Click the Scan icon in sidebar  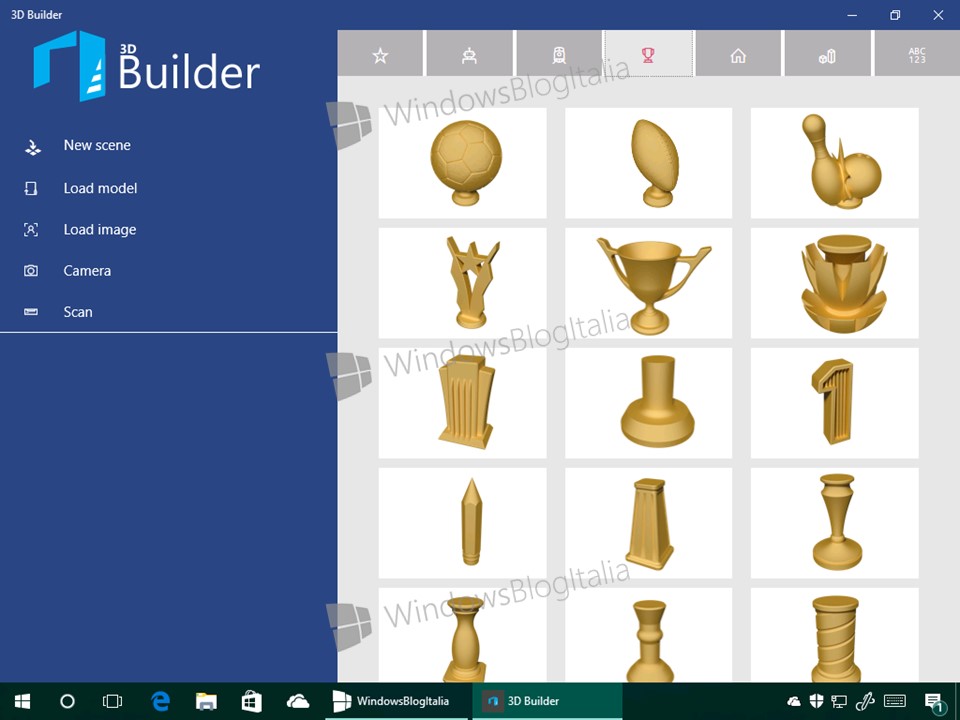click(x=31, y=312)
